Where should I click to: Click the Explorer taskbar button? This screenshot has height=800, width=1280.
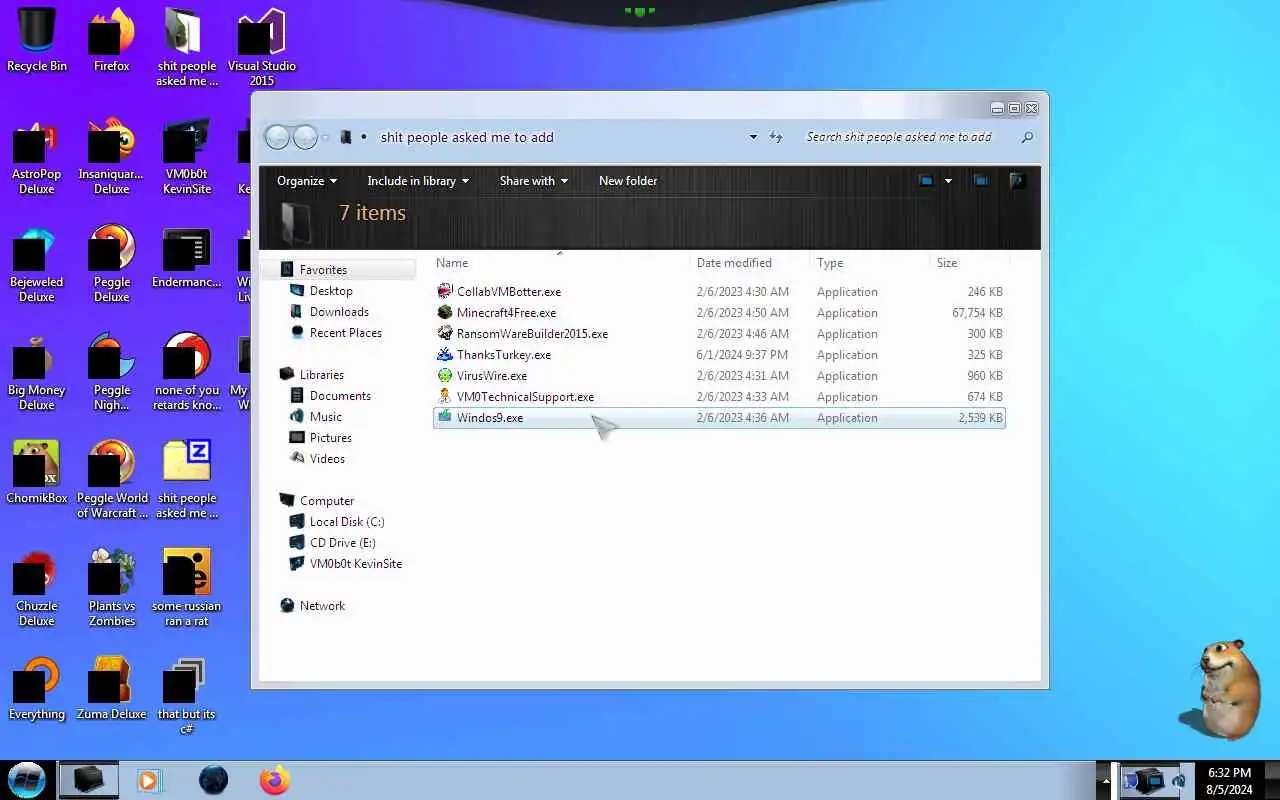tap(88, 779)
